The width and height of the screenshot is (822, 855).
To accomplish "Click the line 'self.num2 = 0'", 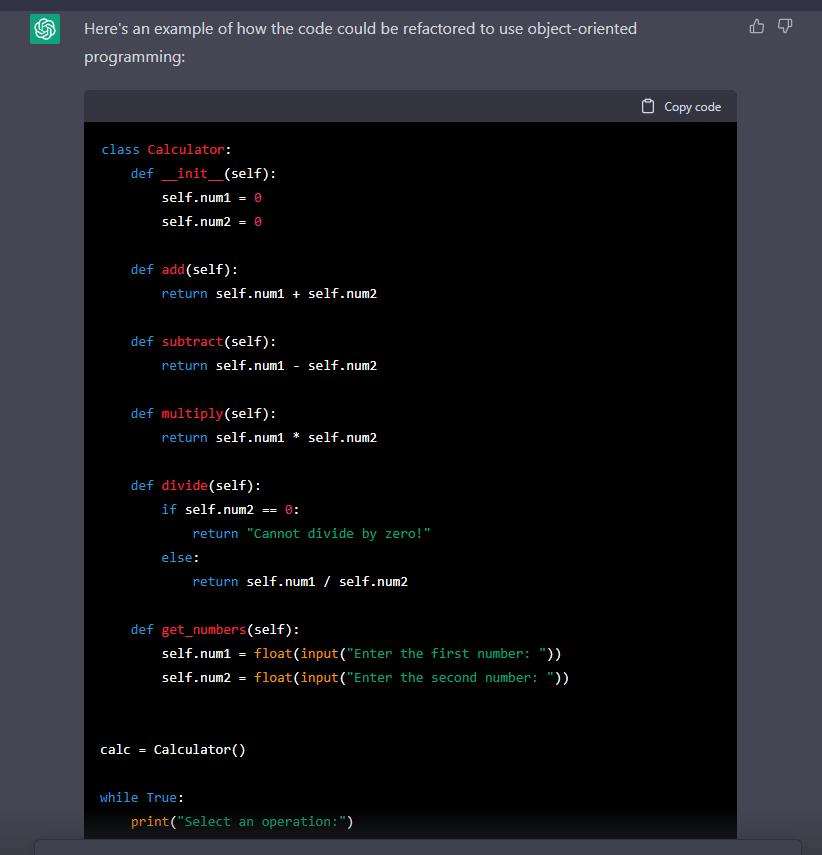I will coord(212,221).
